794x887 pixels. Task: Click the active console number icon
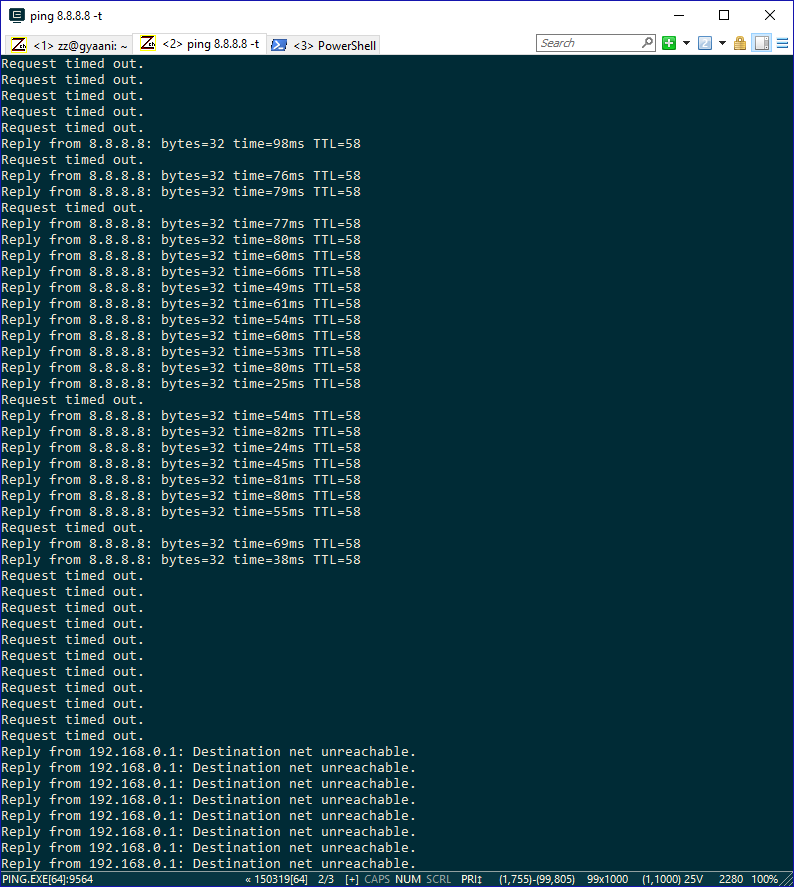pyautogui.click(x=705, y=43)
